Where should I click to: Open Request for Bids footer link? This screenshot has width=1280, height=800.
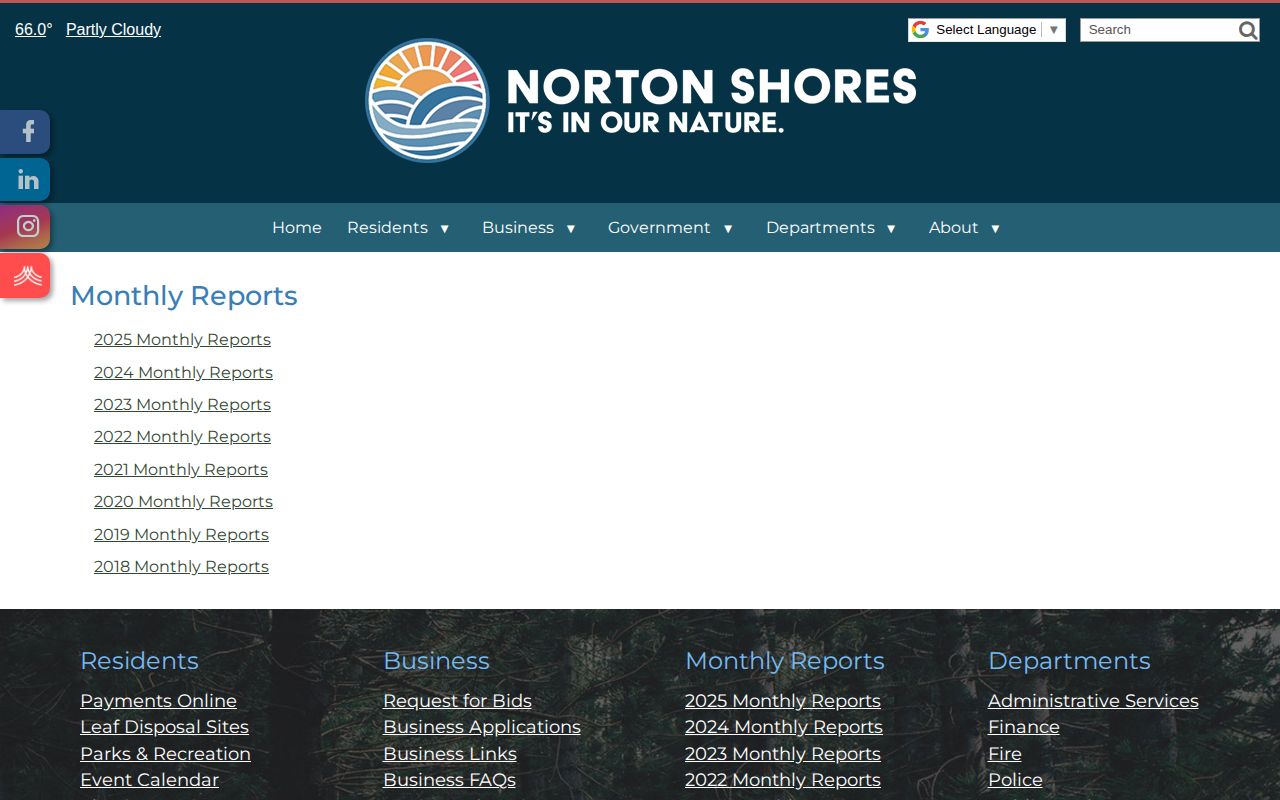457,701
